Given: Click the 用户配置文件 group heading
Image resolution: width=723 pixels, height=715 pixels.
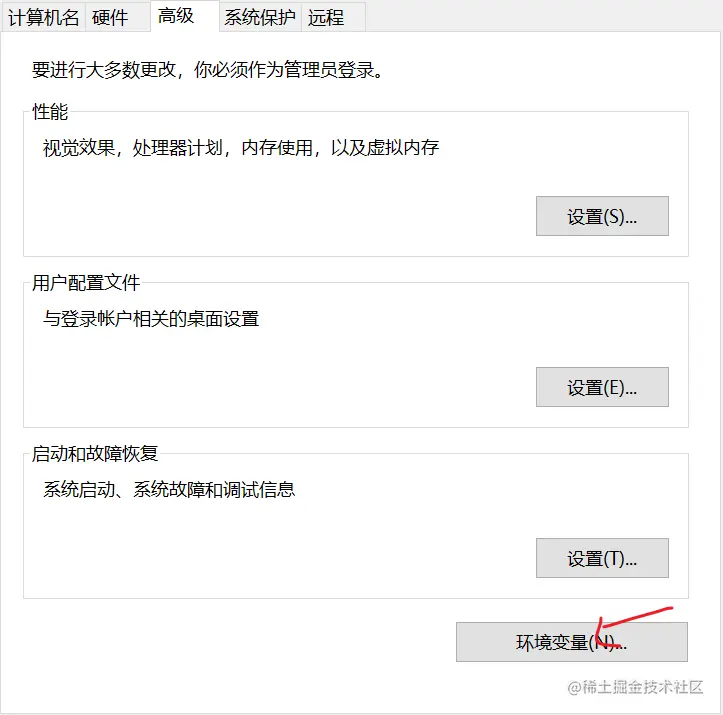Looking at the screenshot, I should point(86,283).
